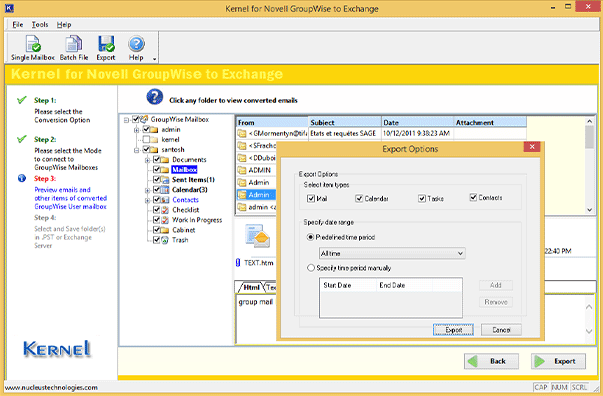
Task: Click email list scrollbar up arrow
Action: pyautogui.click(x=589, y=121)
